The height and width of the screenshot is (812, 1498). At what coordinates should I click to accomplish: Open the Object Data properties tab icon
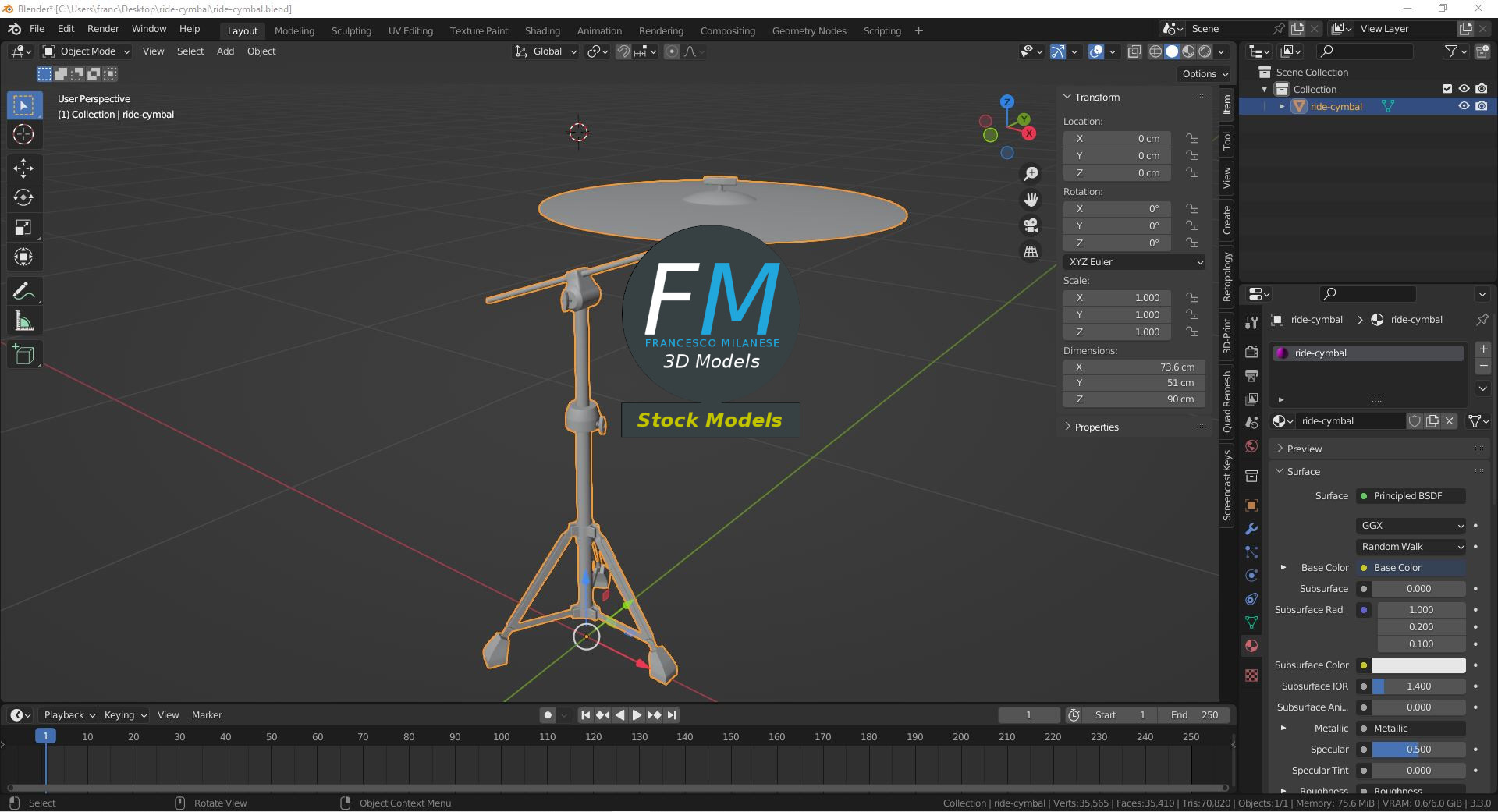click(1251, 622)
